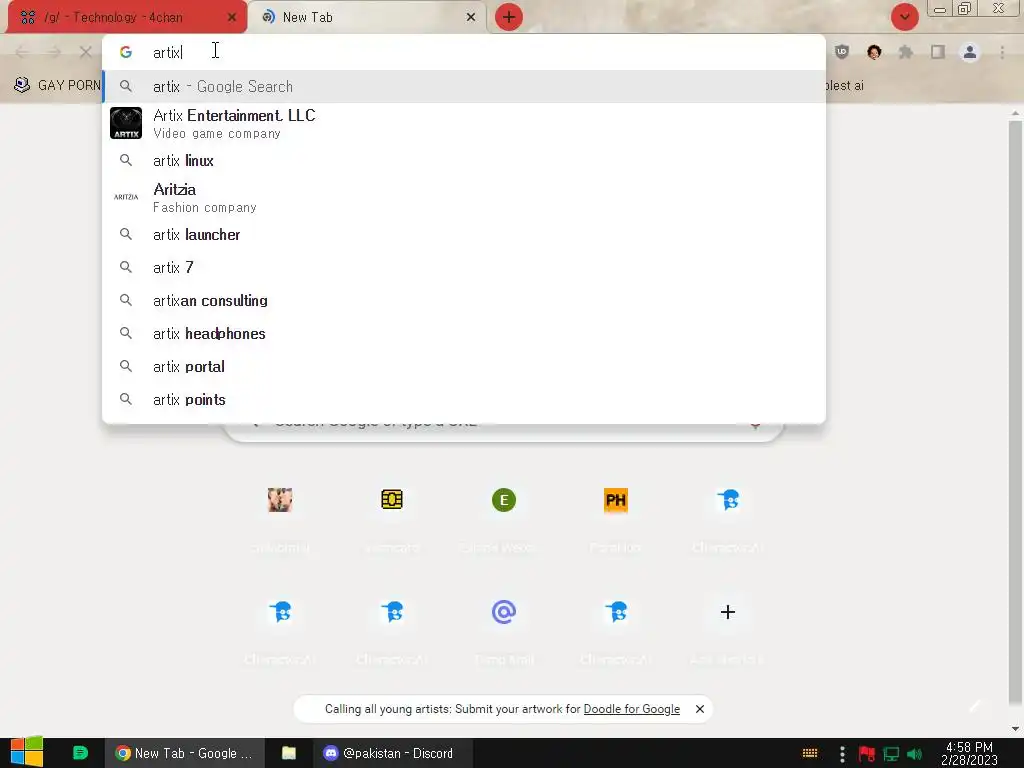Click the red flag tray icon
The width and height of the screenshot is (1024, 768).
pos(867,754)
